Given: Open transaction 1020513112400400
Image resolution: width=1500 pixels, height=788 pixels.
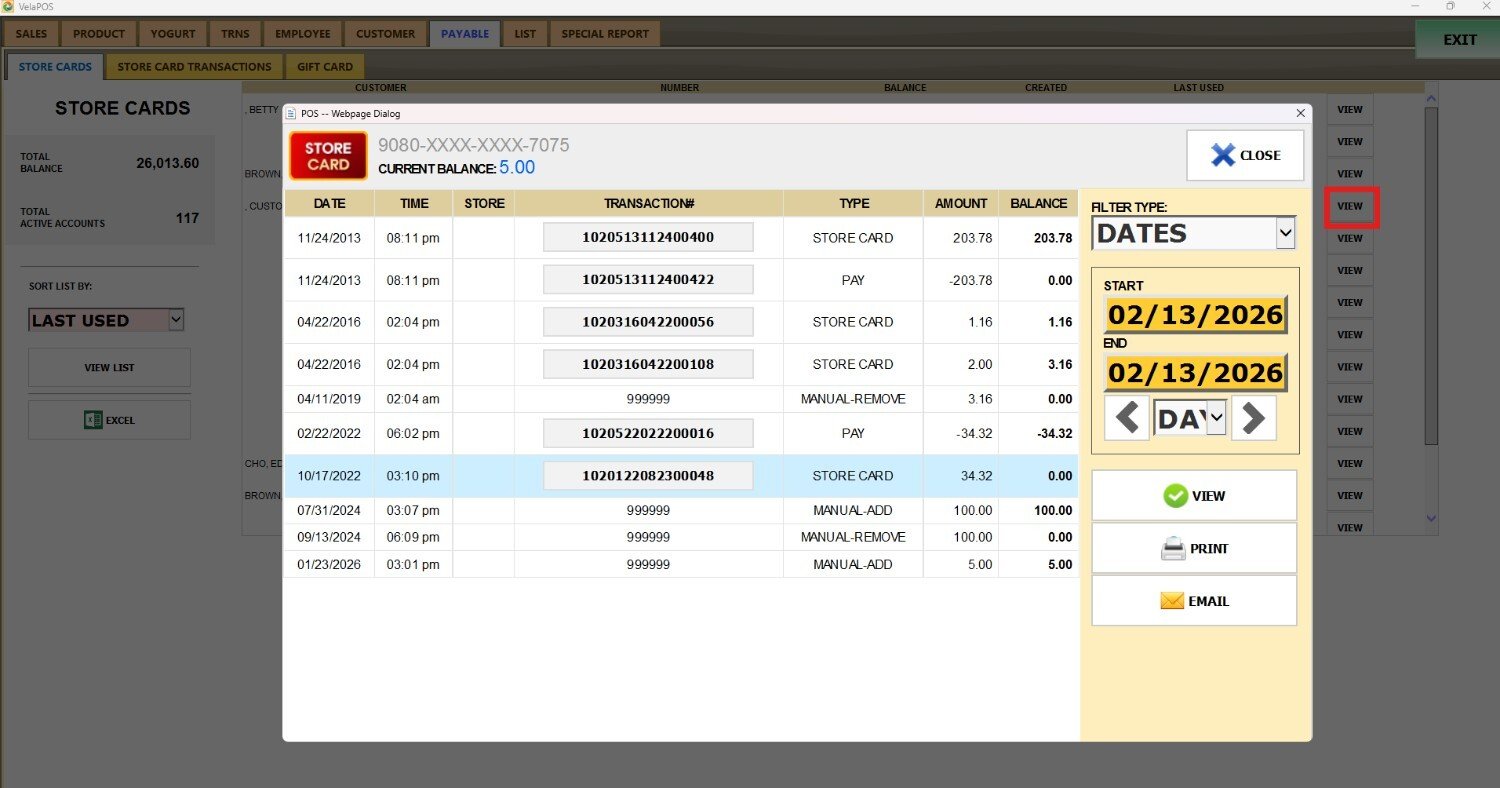Looking at the screenshot, I should click(647, 238).
